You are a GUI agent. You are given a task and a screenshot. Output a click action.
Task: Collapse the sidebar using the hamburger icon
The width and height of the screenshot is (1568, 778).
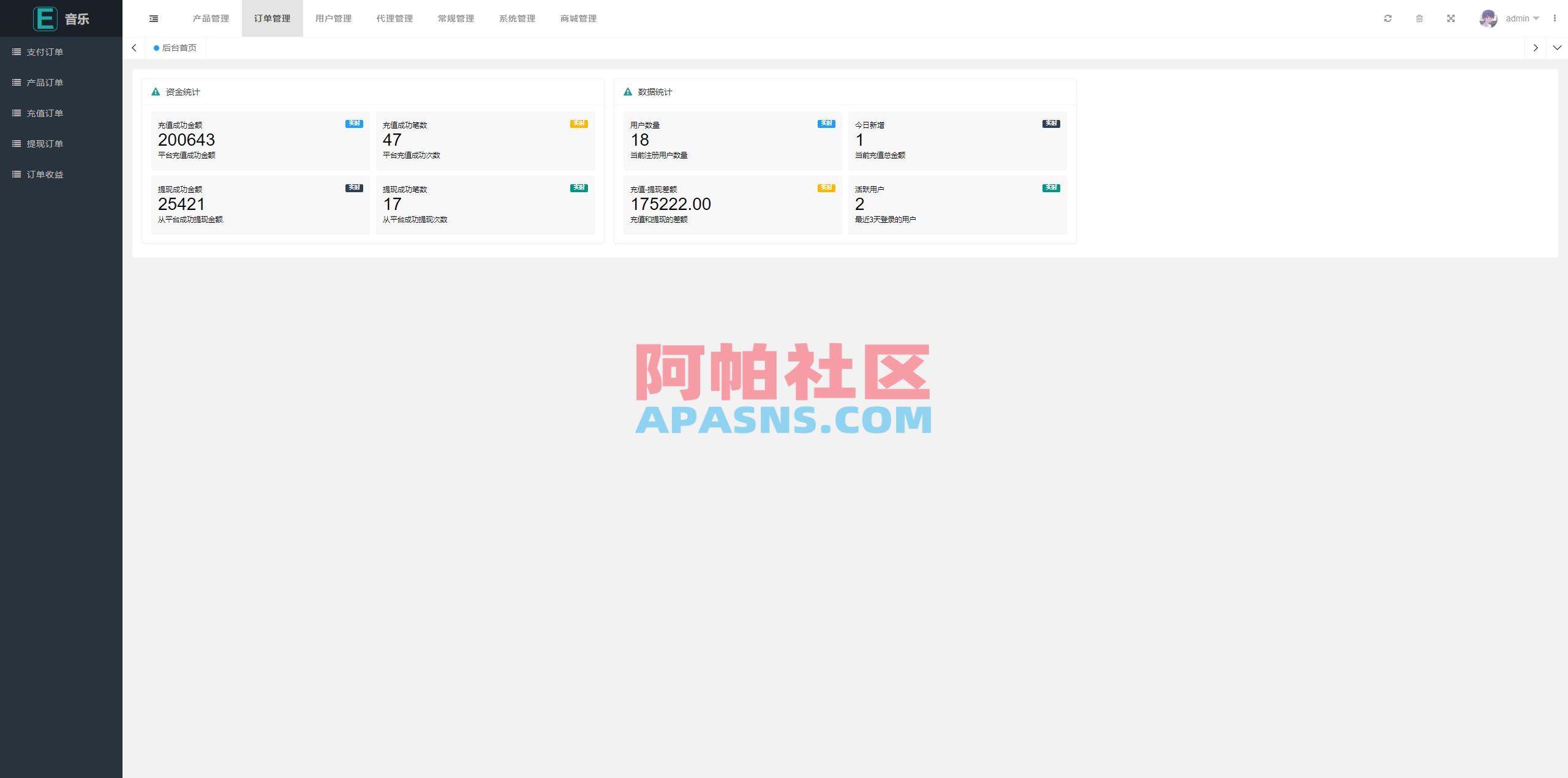[153, 18]
